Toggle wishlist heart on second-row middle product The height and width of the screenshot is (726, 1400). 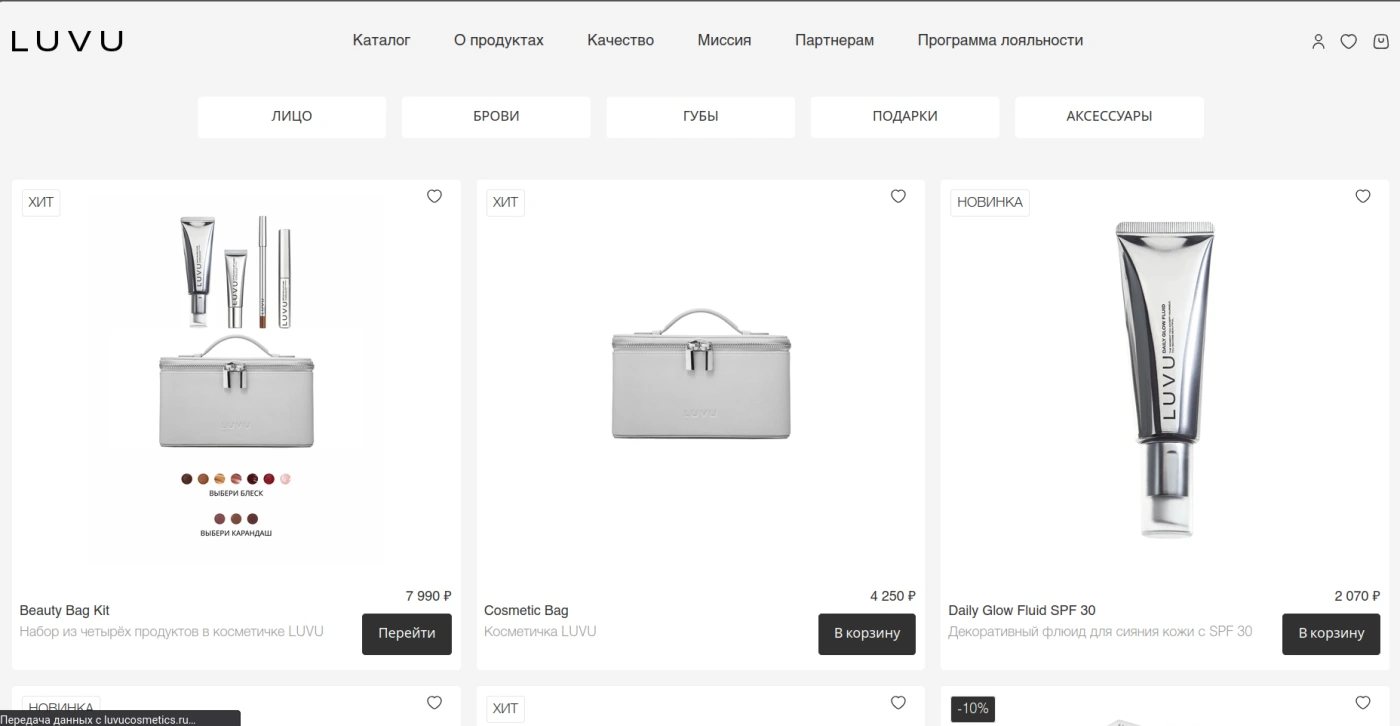[898, 702]
